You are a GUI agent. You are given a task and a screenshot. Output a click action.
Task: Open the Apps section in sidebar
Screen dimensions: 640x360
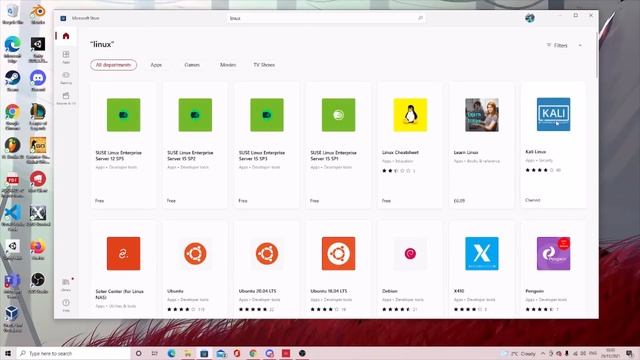pyautogui.click(x=66, y=57)
